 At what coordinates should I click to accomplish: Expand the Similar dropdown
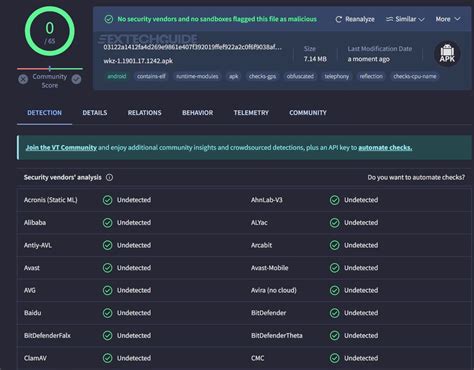[x=405, y=19]
